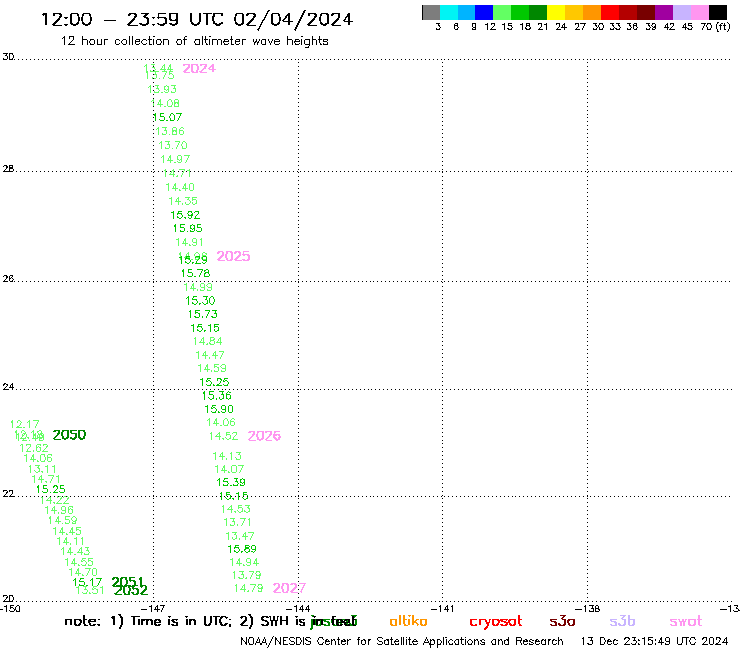Click the wave height value 14.13

[227, 456]
